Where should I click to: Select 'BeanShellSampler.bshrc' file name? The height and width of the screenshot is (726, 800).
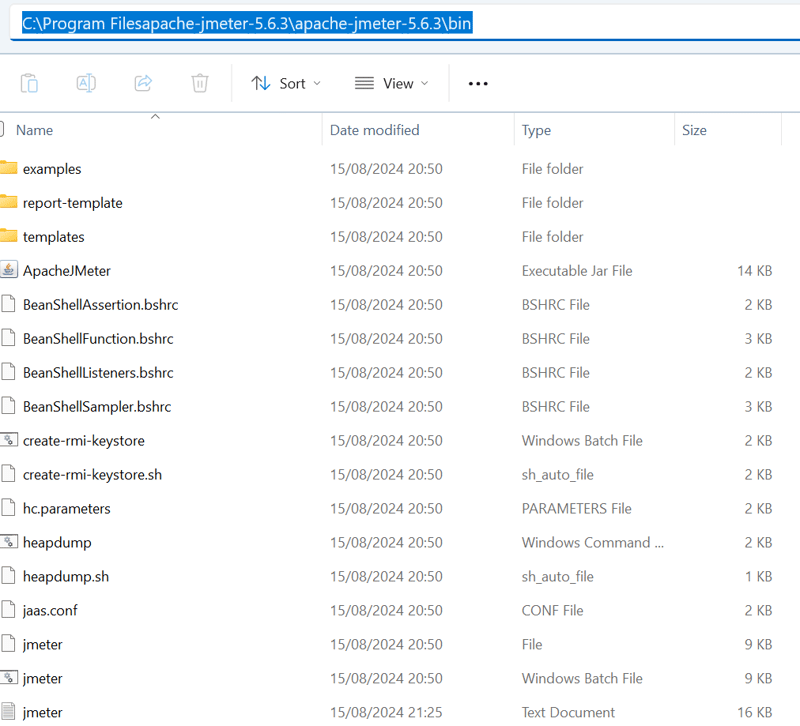(97, 407)
